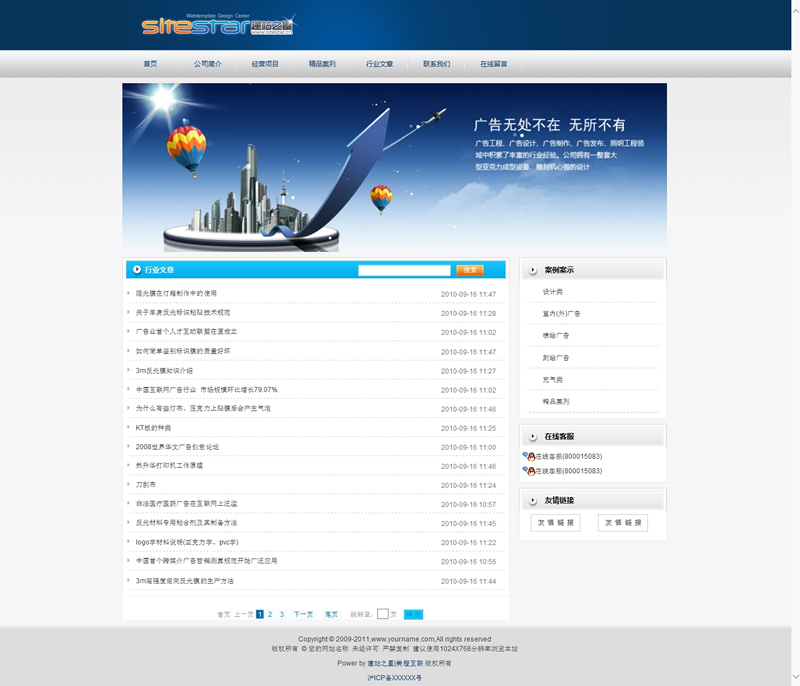800x686 pixels.
Task: Click the arrow icon next to 友情链接
Action: (533, 501)
